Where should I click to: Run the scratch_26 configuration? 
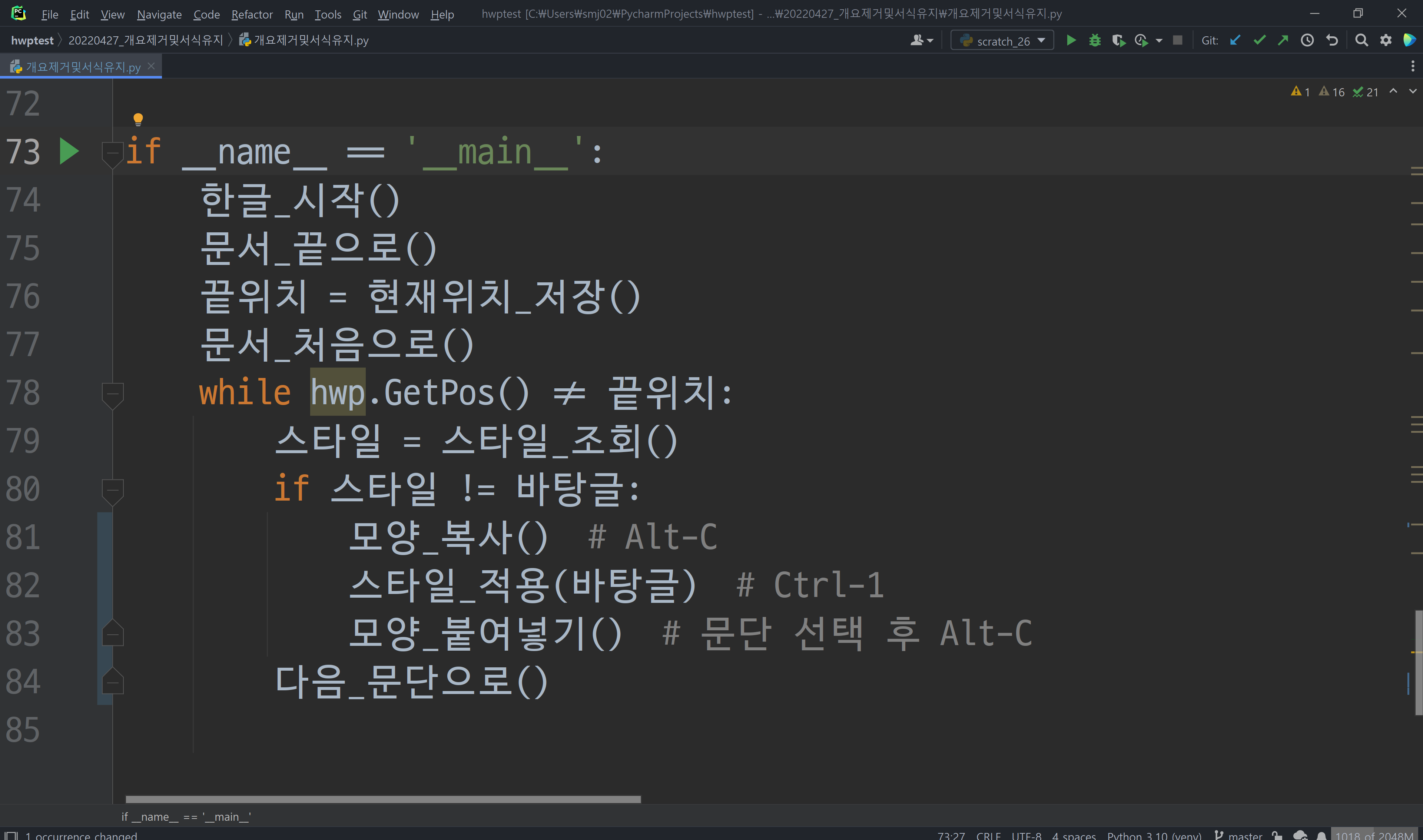coord(1070,40)
